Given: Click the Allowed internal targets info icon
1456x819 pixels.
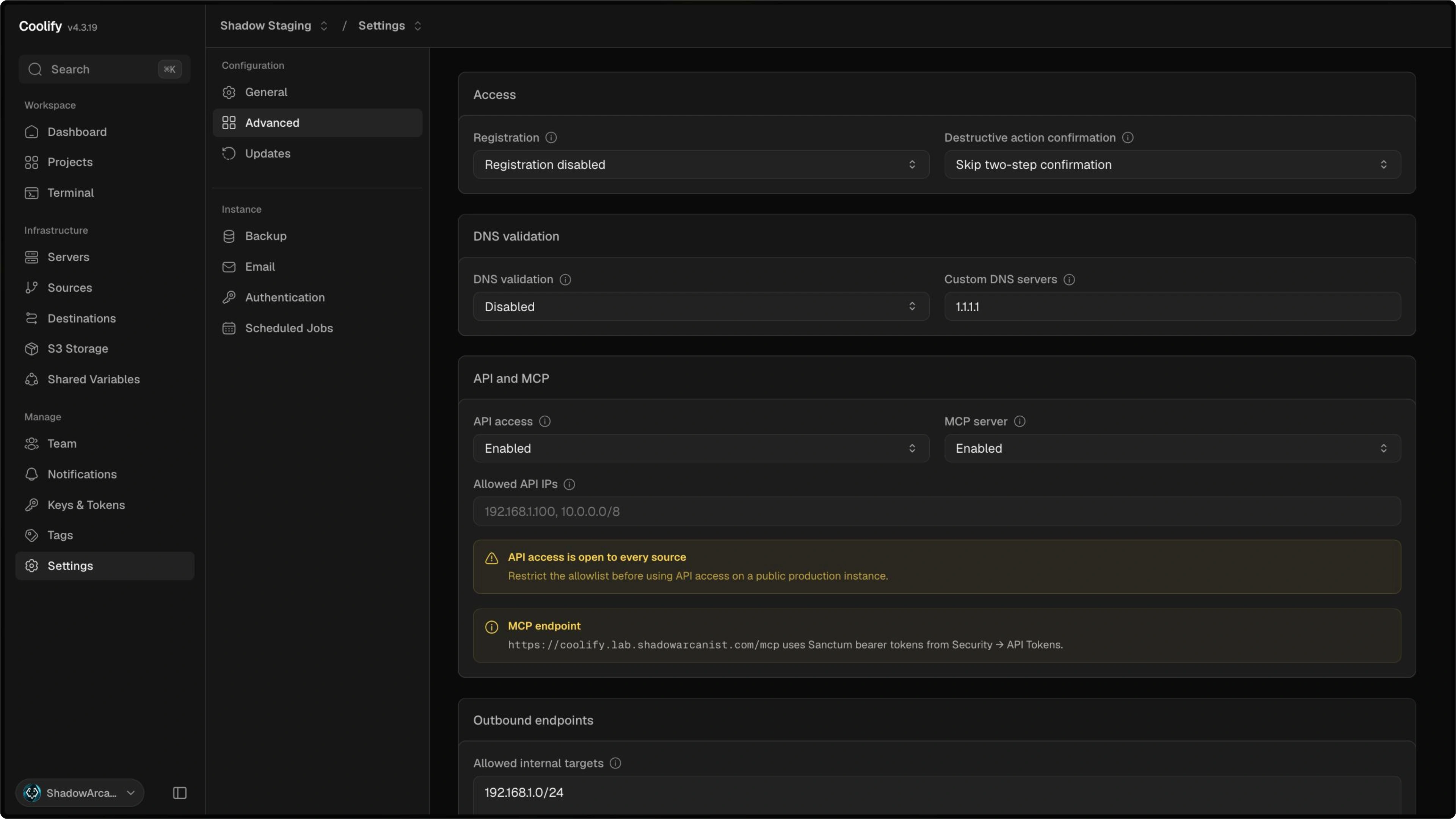Looking at the screenshot, I should point(615,763).
